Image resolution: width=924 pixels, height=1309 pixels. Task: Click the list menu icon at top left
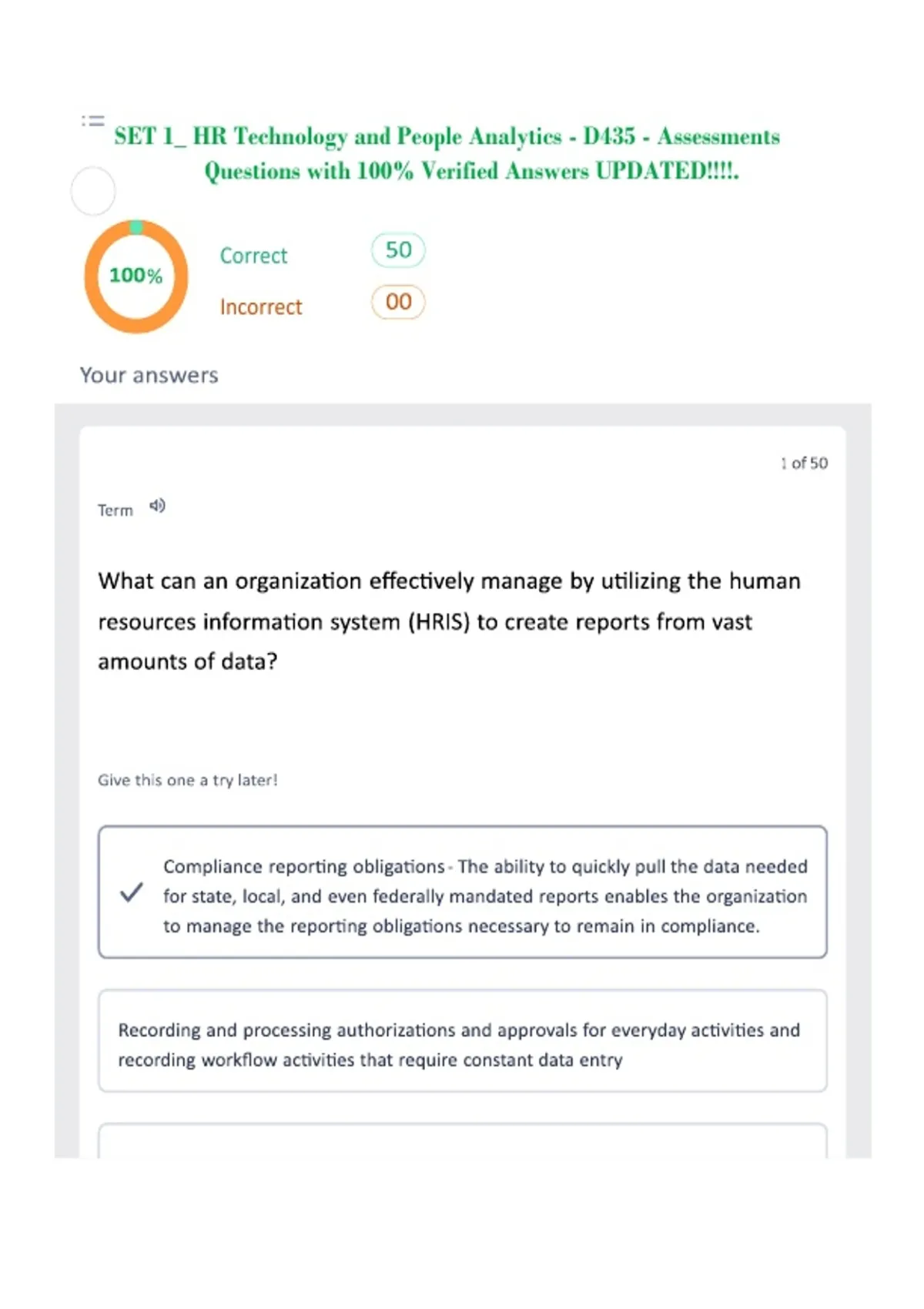click(92, 121)
